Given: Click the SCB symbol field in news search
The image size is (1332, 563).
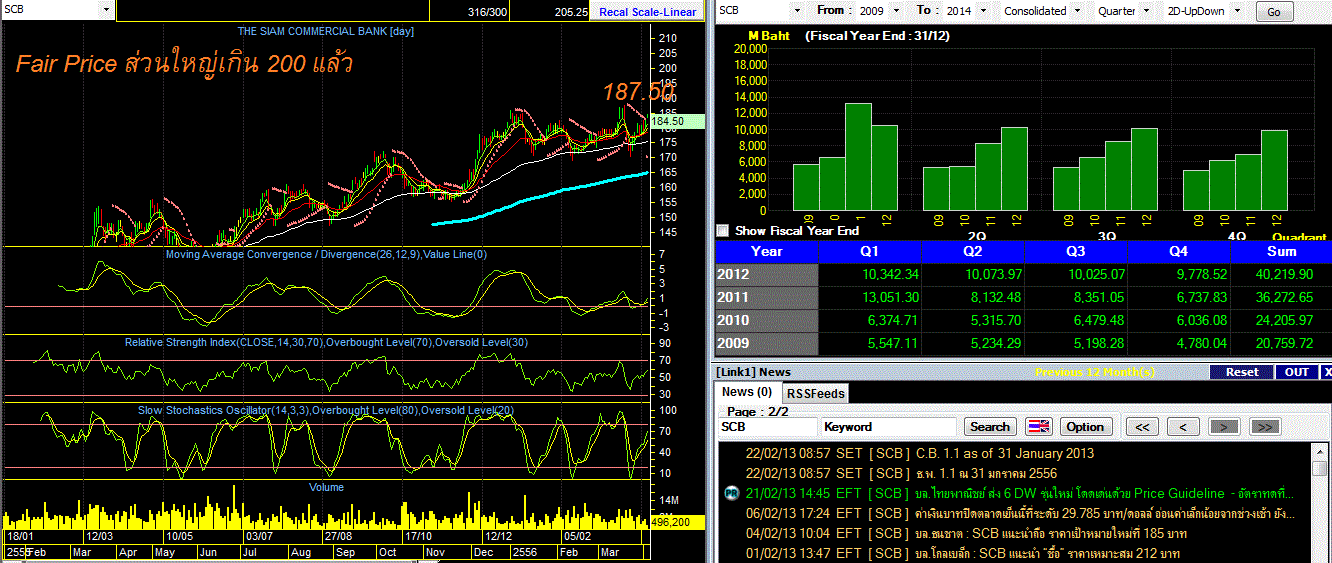Looking at the screenshot, I should [766, 427].
